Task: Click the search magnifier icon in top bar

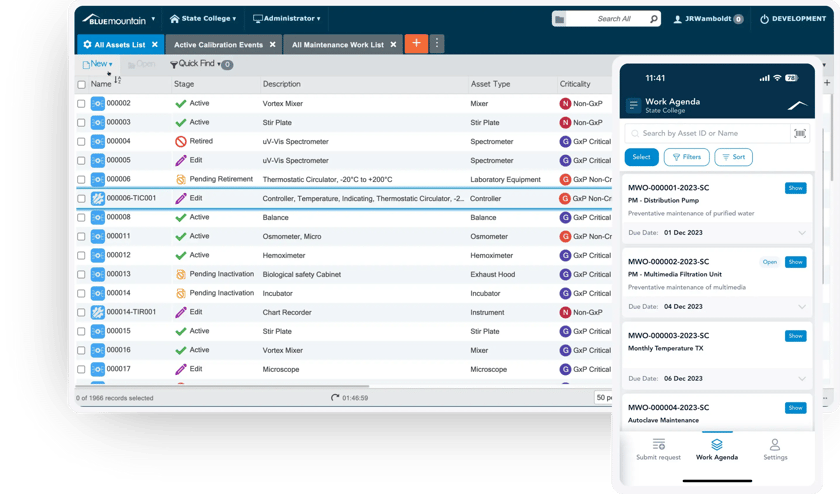Action: [653, 19]
